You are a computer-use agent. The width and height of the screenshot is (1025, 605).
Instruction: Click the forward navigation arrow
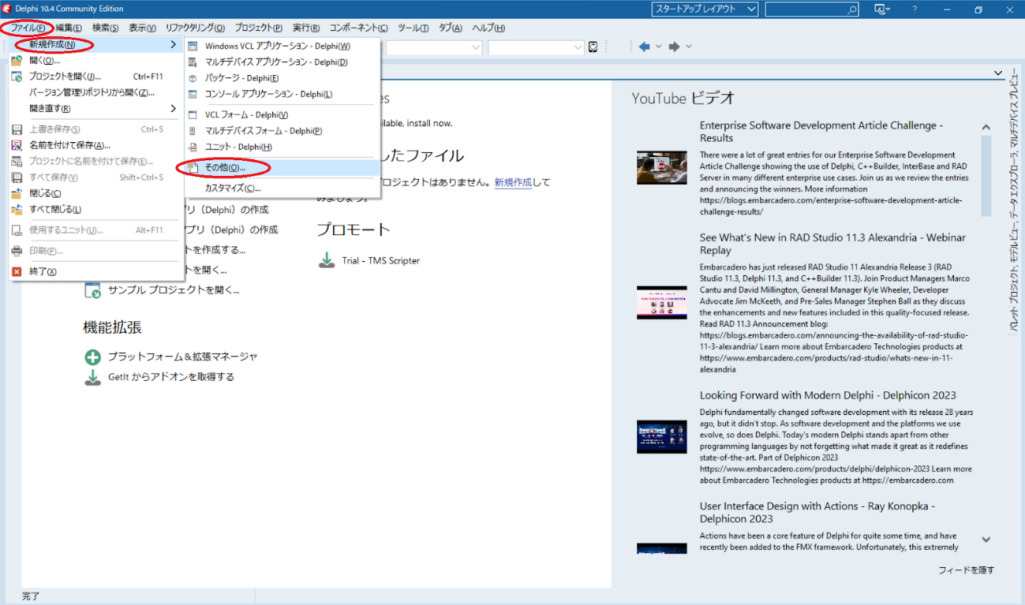point(674,47)
